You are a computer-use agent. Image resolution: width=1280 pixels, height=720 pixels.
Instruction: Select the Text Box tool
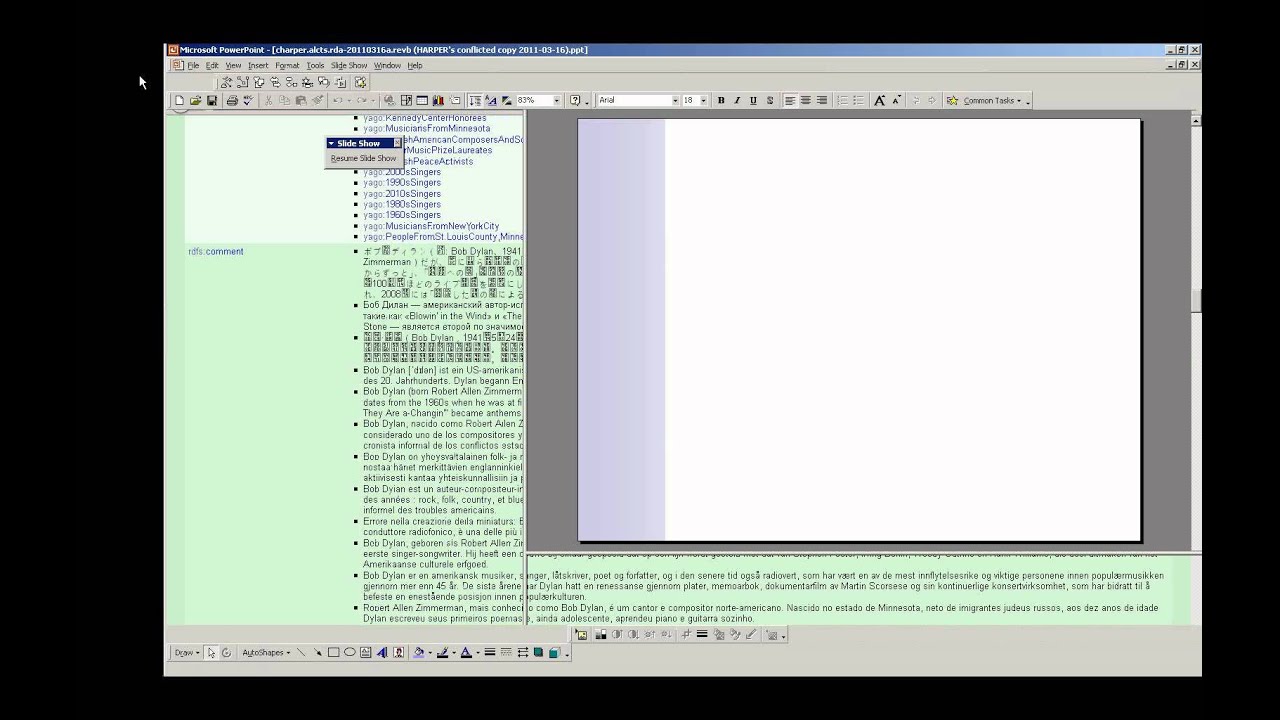[366, 653]
